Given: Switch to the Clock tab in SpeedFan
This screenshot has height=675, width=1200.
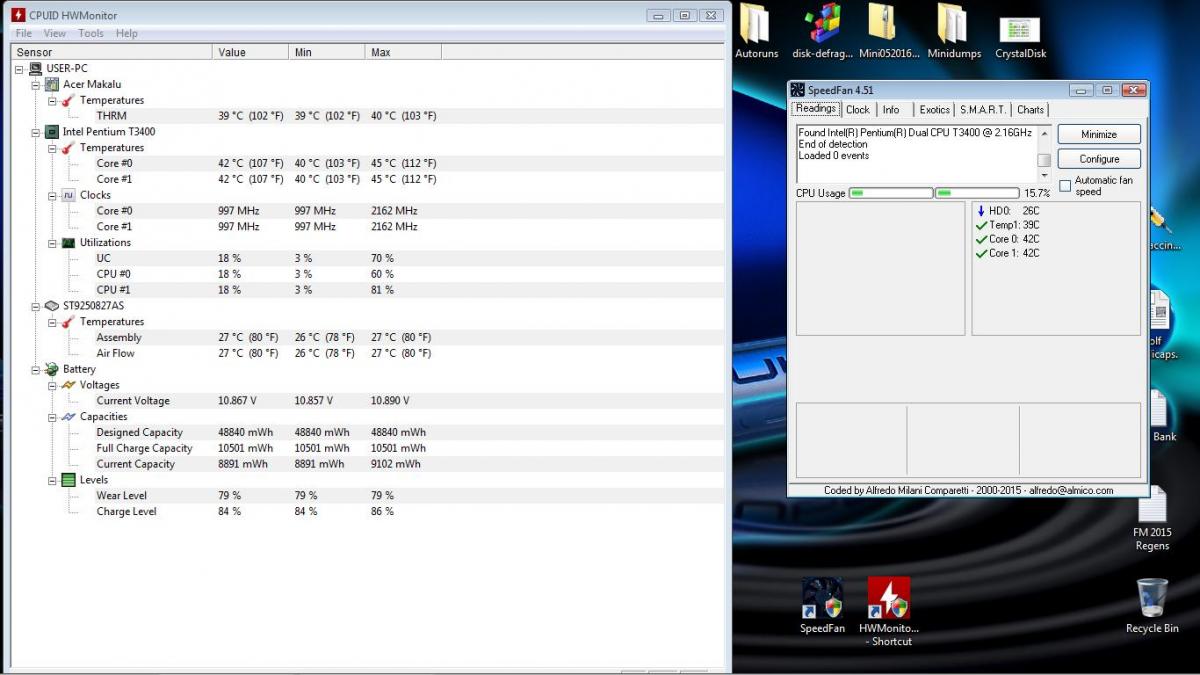Looking at the screenshot, I should pos(858,110).
